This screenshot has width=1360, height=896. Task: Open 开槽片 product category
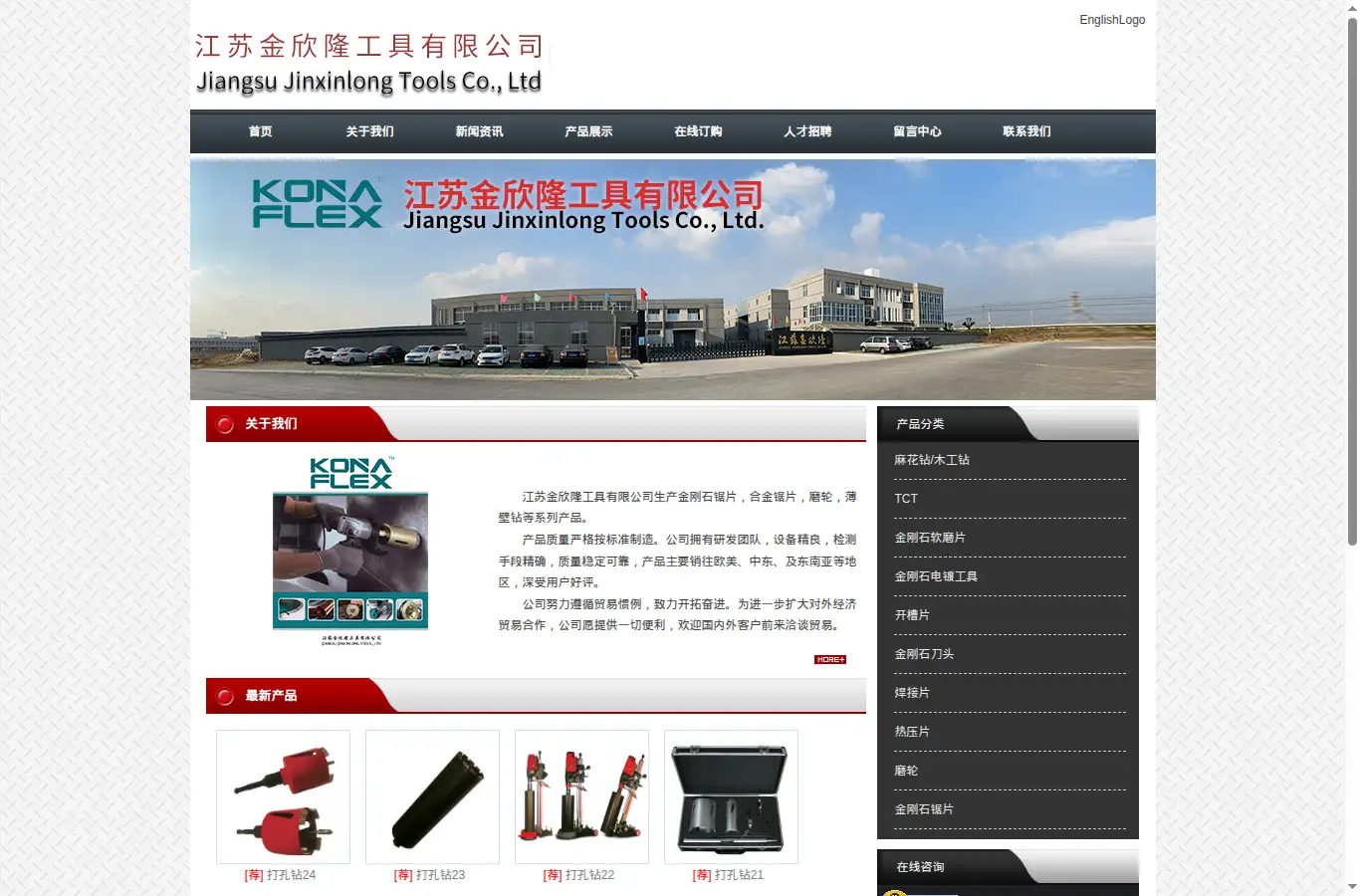pyautogui.click(x=912, y=615)
